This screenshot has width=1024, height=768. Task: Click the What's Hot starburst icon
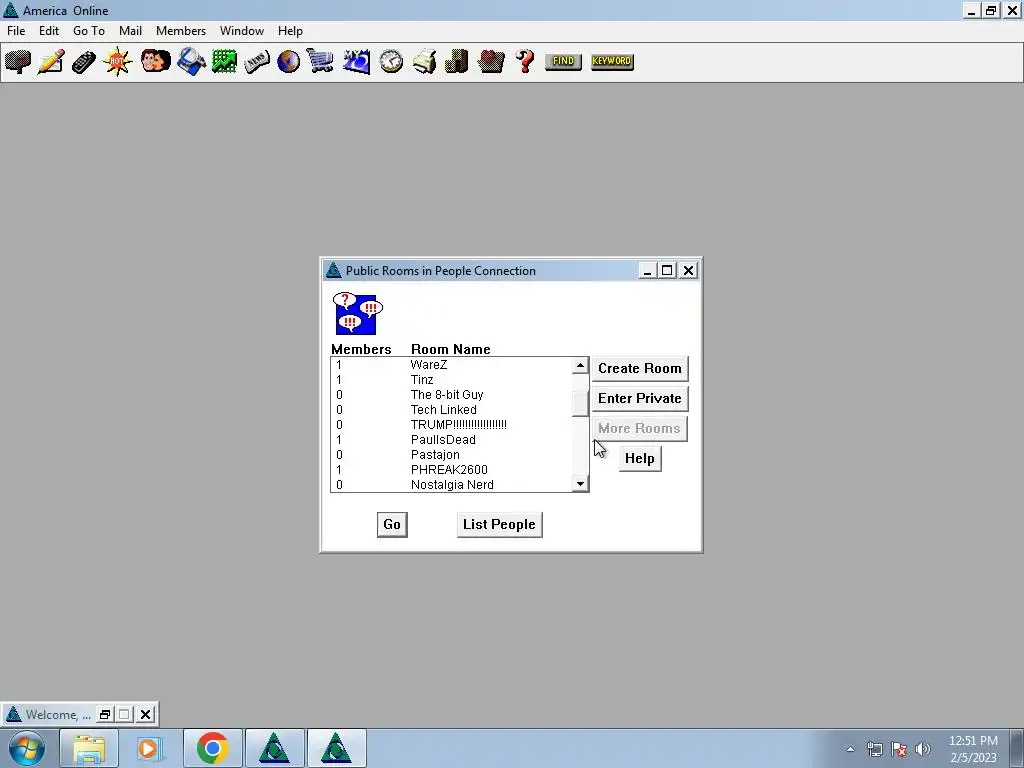coord(118,61)
